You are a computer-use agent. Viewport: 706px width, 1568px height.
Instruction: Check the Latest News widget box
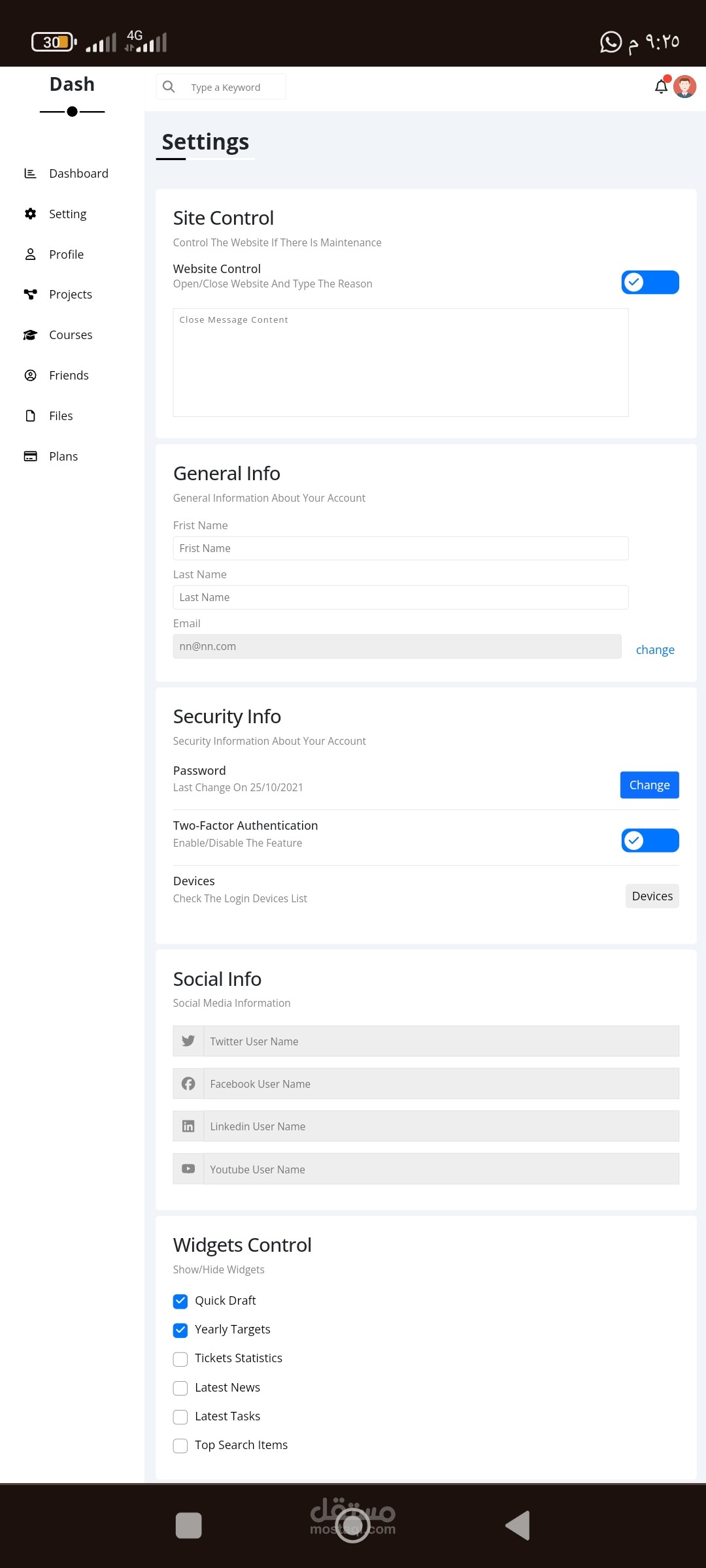(x=180, y=1388)
